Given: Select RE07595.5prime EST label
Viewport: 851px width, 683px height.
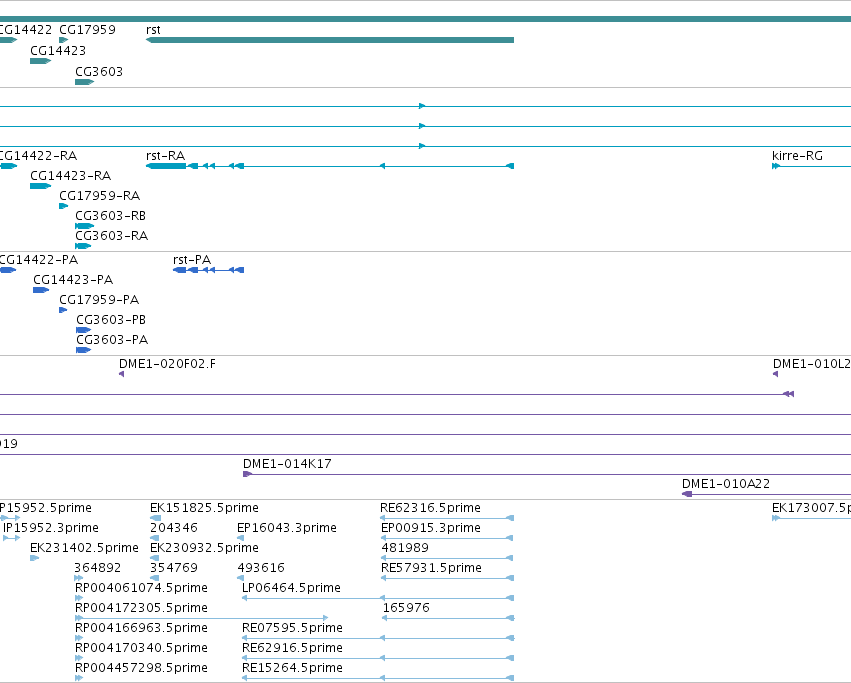Looking at the screenshot, I should 292,628.
